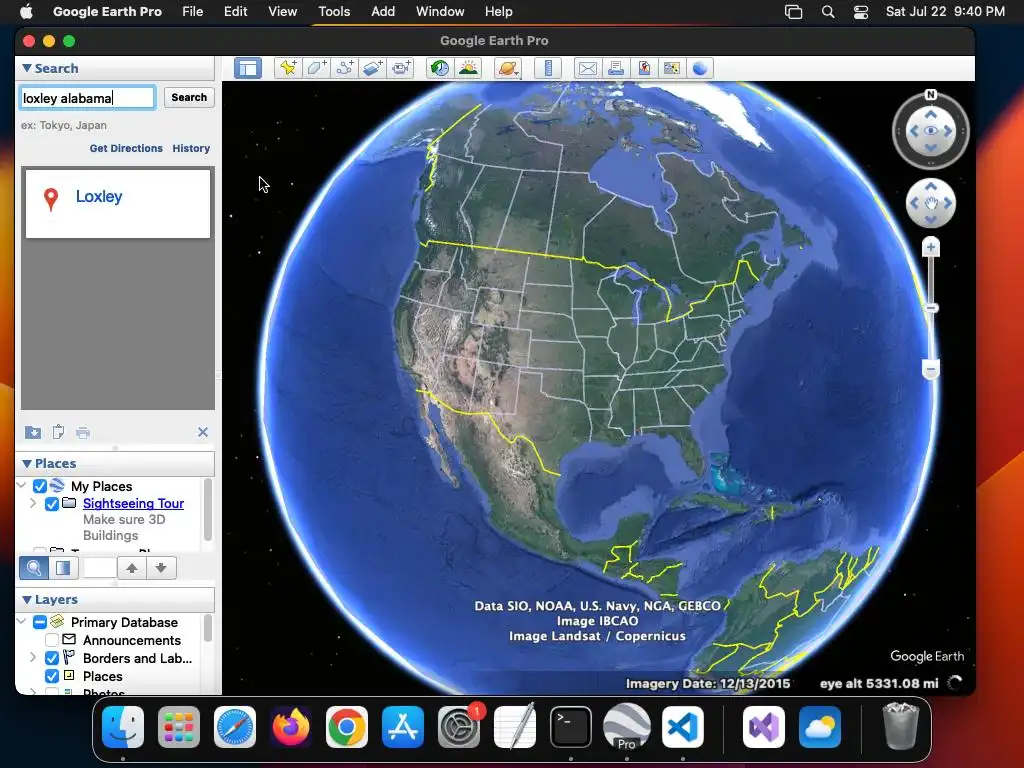Expand the Borders and Labels layer
This screenshot has width=1024, height=768.
pyautogui.click(x=33, y=658)
